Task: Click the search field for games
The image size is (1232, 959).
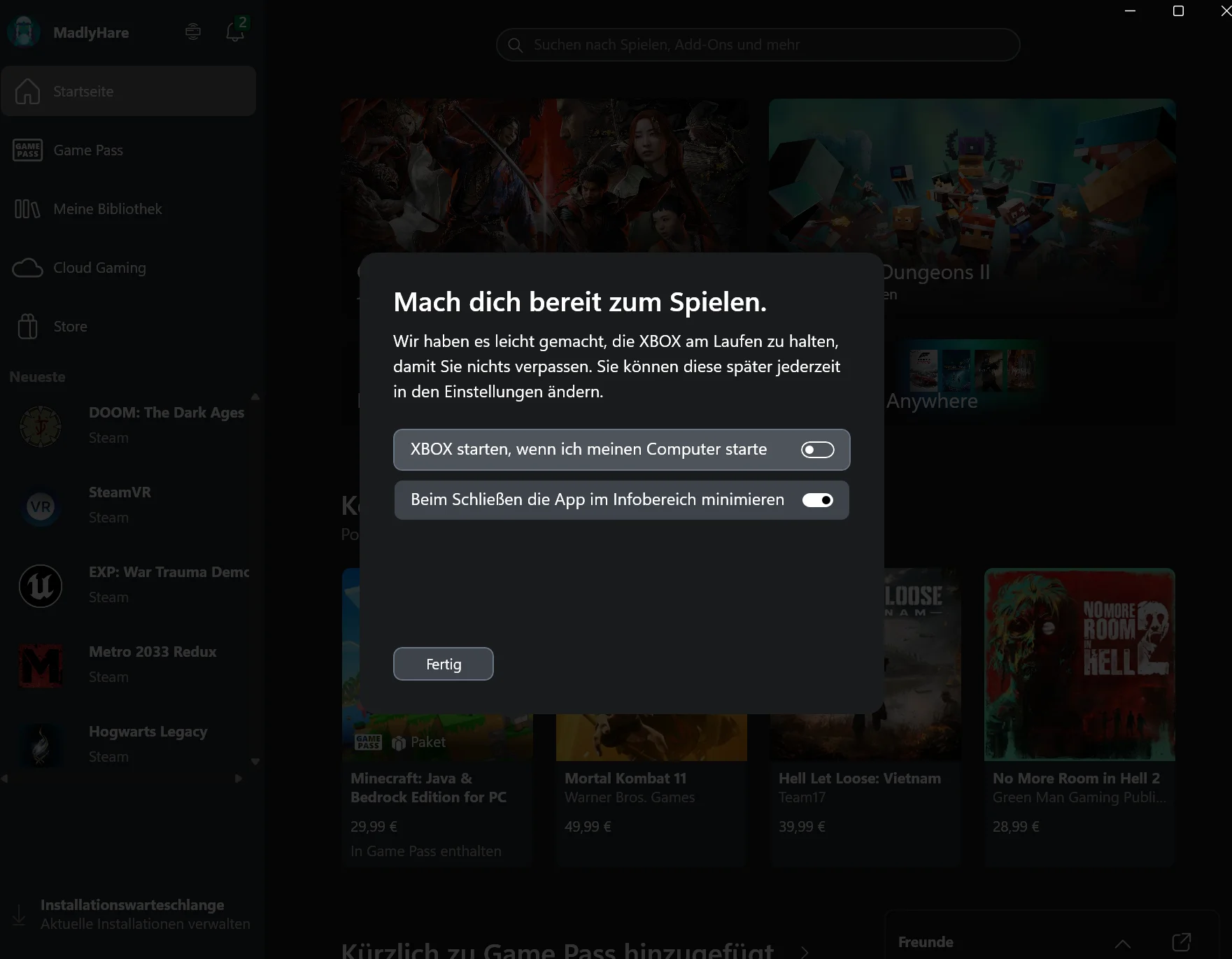Action: click(x=758, y=45)
